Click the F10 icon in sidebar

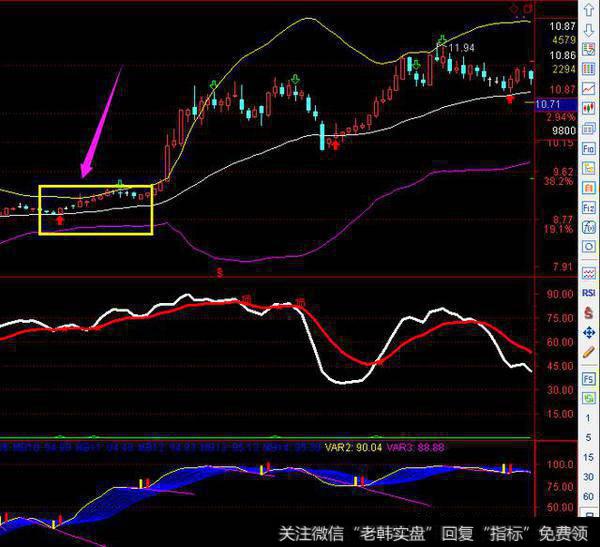coord(589,148)
